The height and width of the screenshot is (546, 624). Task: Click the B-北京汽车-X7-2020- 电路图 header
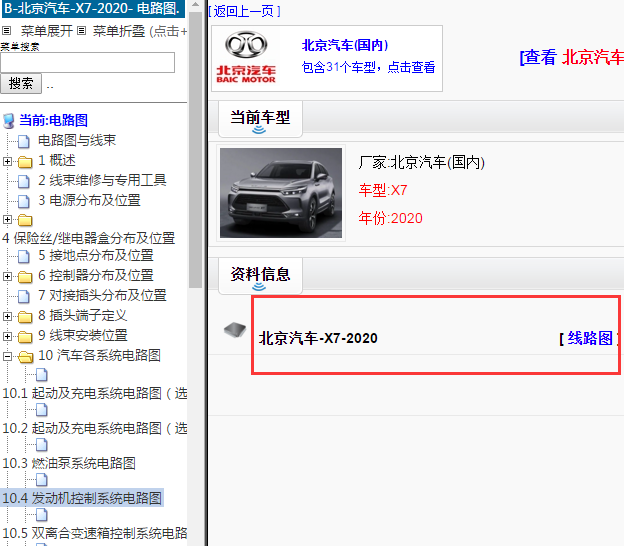[x=93, y=8]
